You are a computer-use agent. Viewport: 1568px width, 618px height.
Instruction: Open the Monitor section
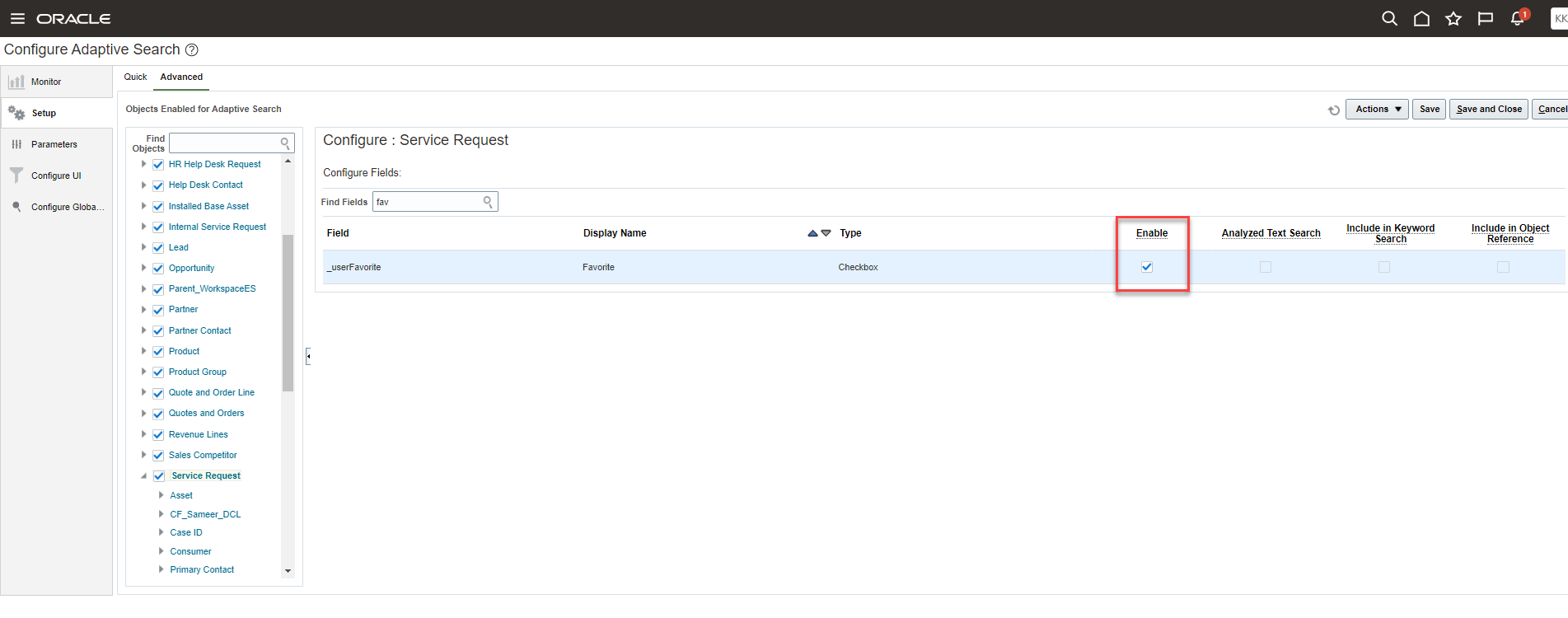coord(56,82)
